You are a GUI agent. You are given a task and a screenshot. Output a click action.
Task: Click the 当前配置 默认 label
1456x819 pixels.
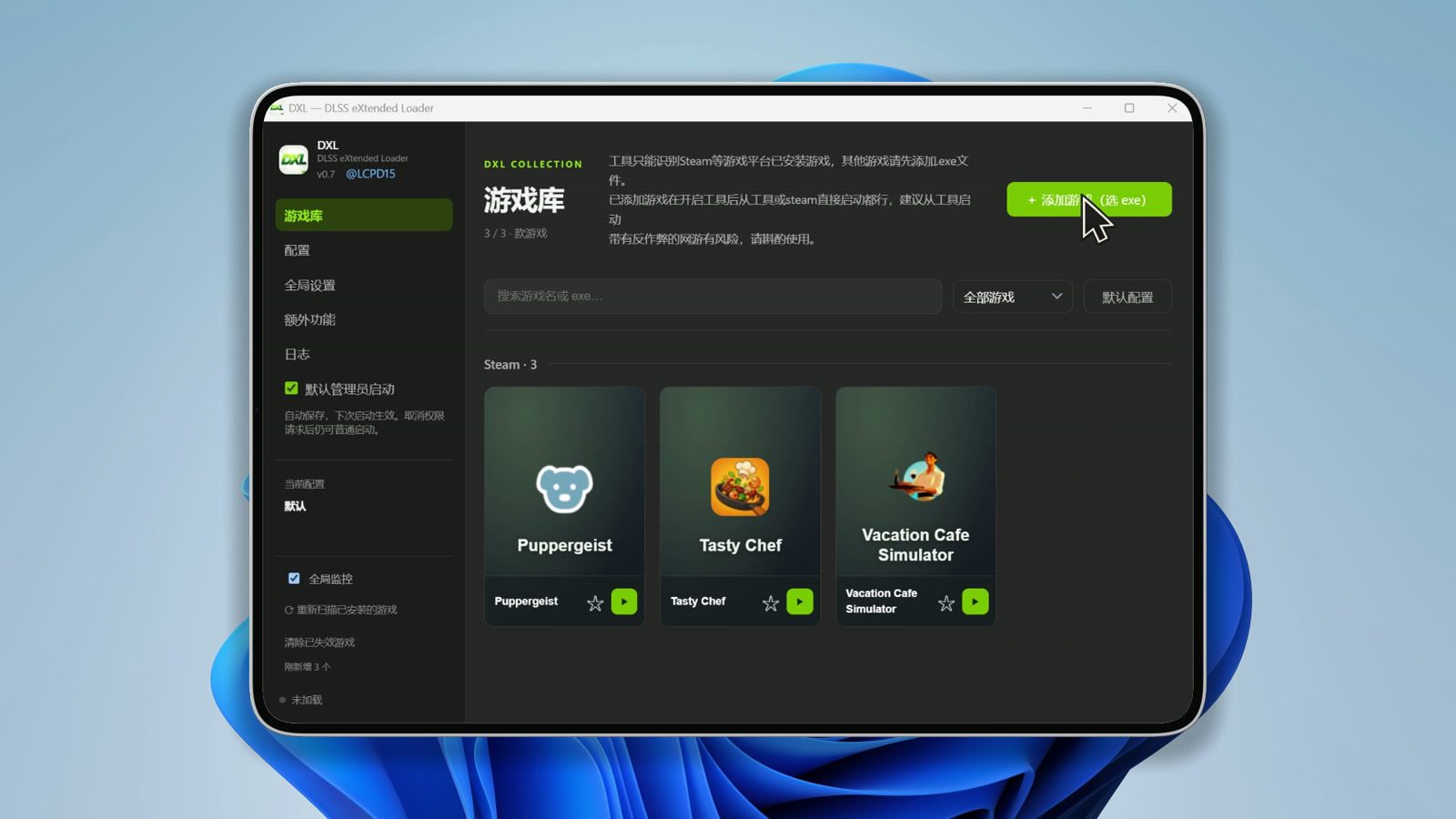coord(305,495)
